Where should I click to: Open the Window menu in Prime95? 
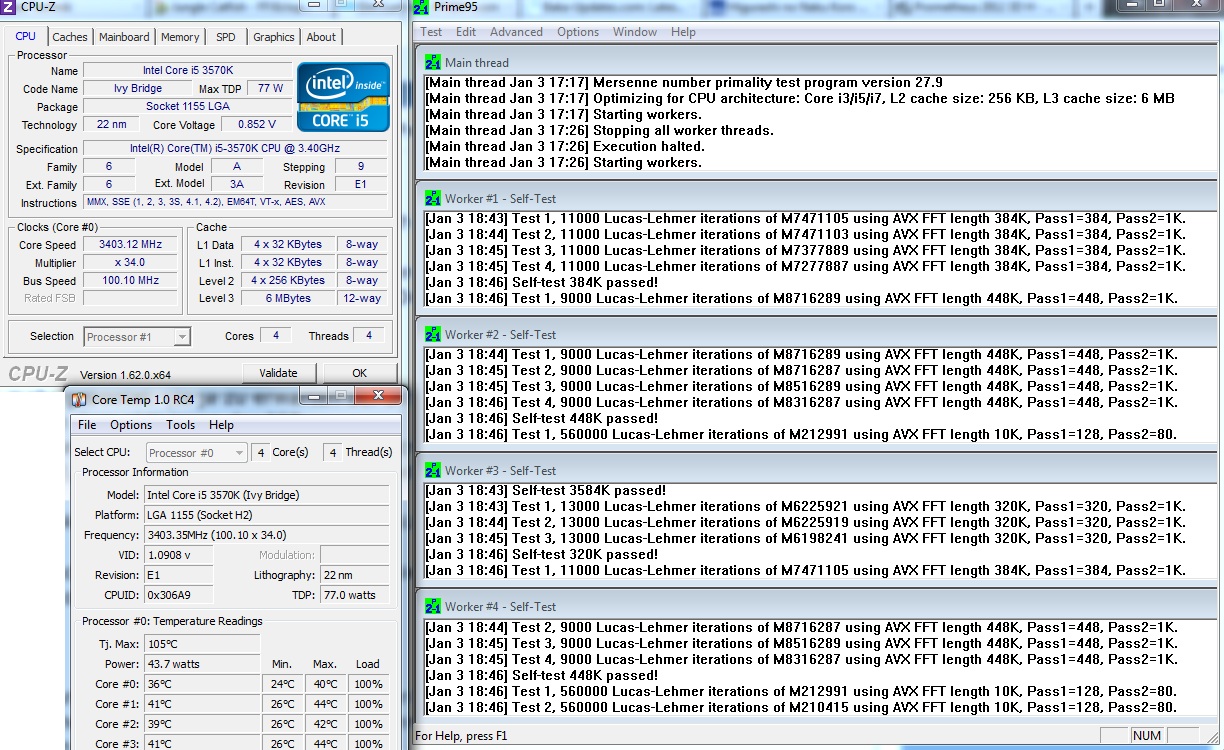(635, 32)
